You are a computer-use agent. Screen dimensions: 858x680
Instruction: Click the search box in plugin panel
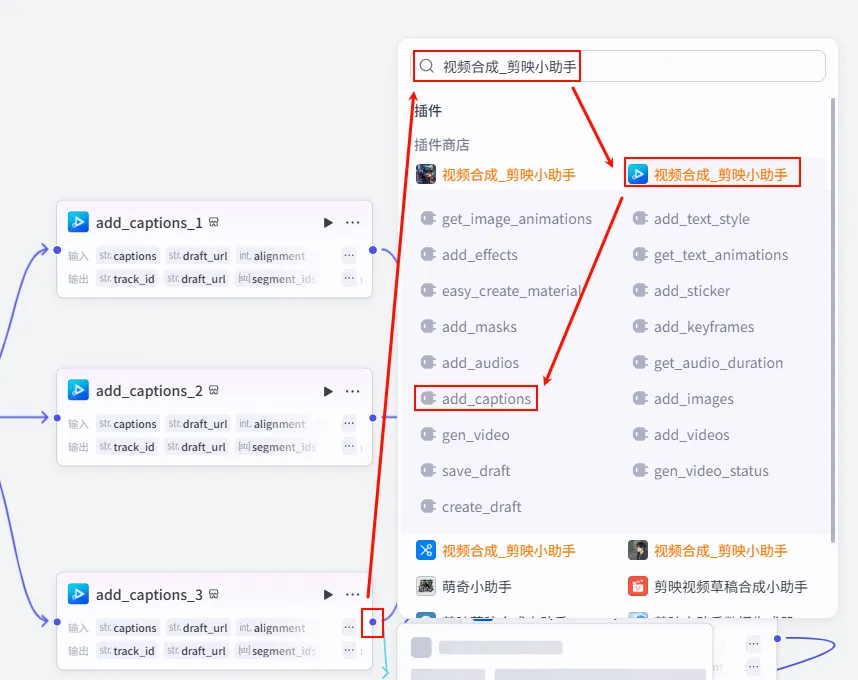[x=618, y=66]
